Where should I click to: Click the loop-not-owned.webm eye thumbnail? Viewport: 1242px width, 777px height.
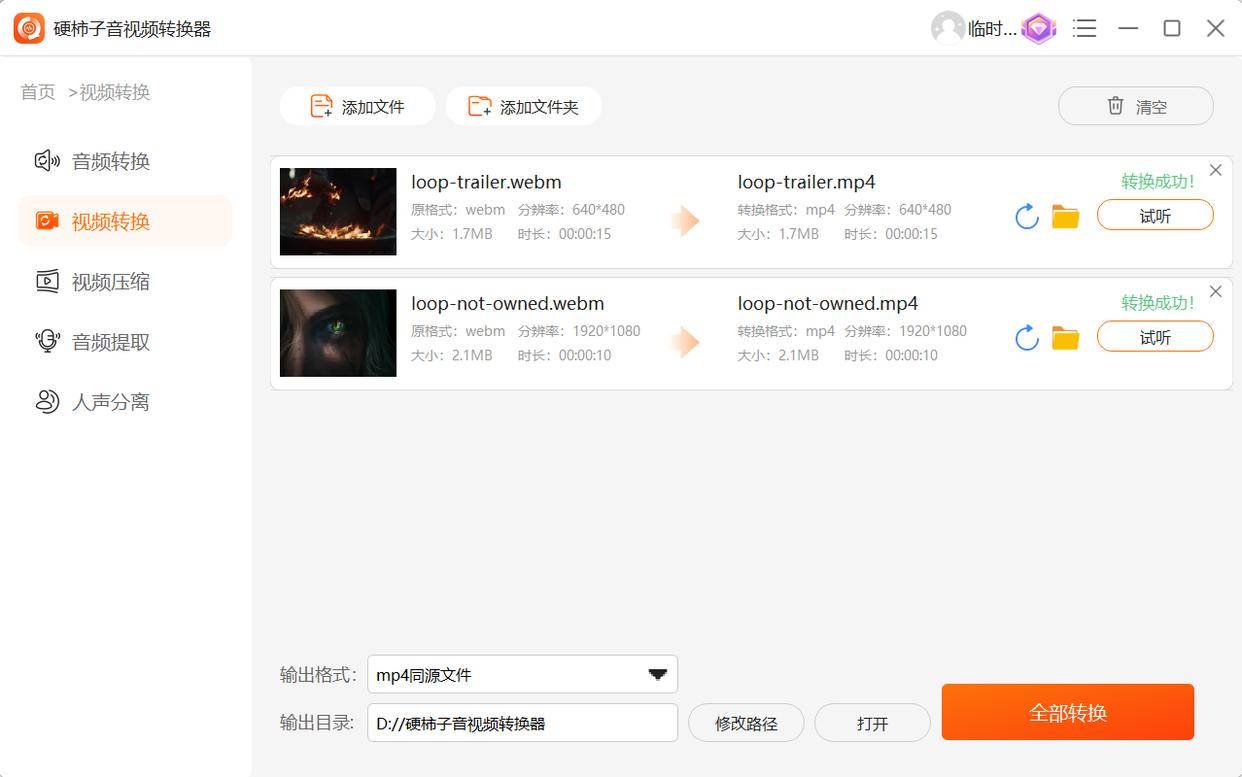pyautogui.click(x=338, y=333)
